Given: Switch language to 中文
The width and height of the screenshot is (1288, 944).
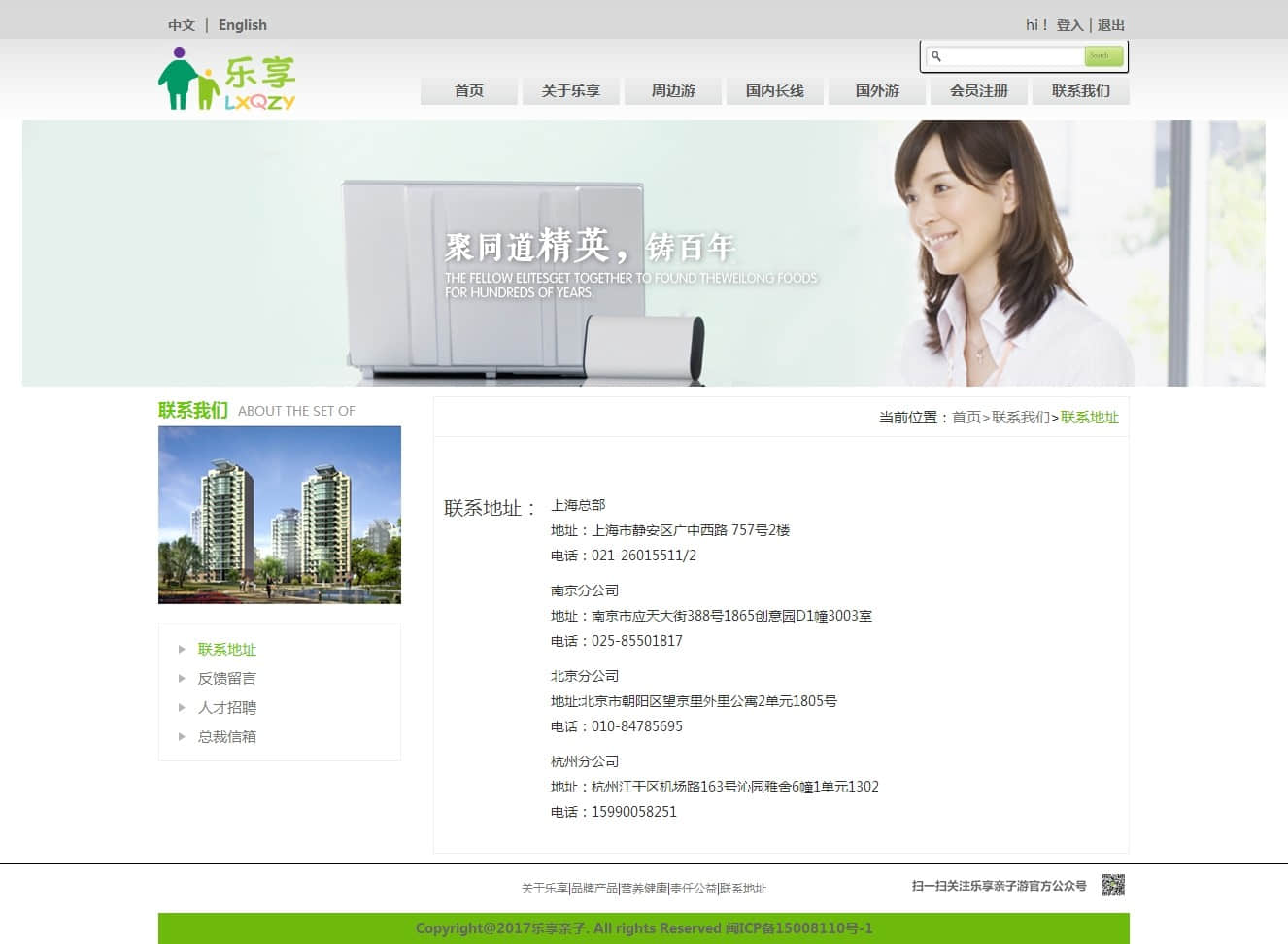Looking at the screenshot, I should click(181, 25).
